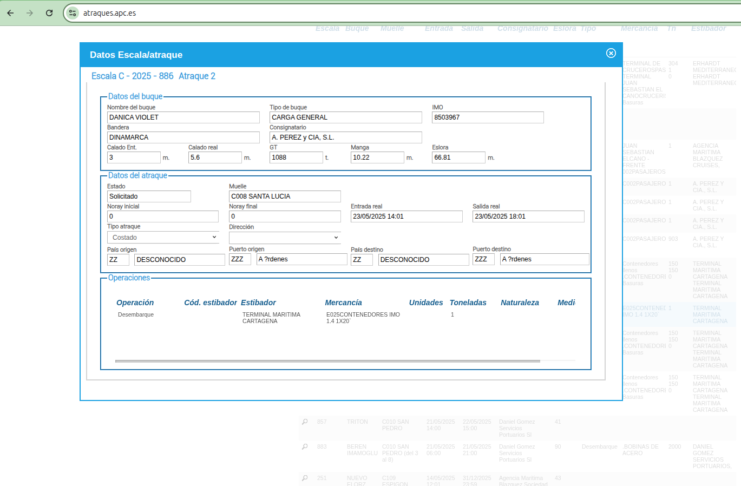Click the Operación column header
This screenshot has width=741, height=486.
click(x=135, y=302)
